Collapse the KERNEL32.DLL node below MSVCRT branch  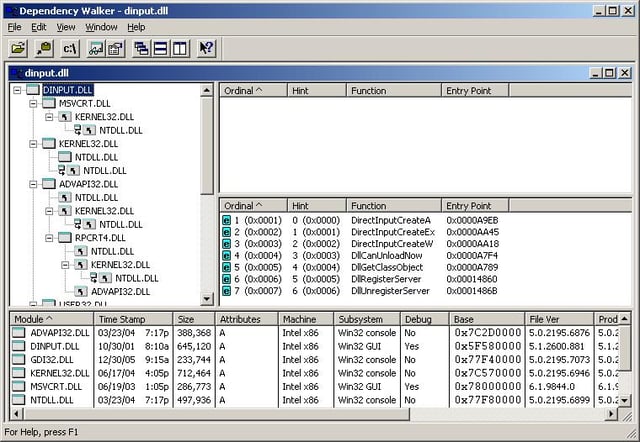(x=33, y=144)
